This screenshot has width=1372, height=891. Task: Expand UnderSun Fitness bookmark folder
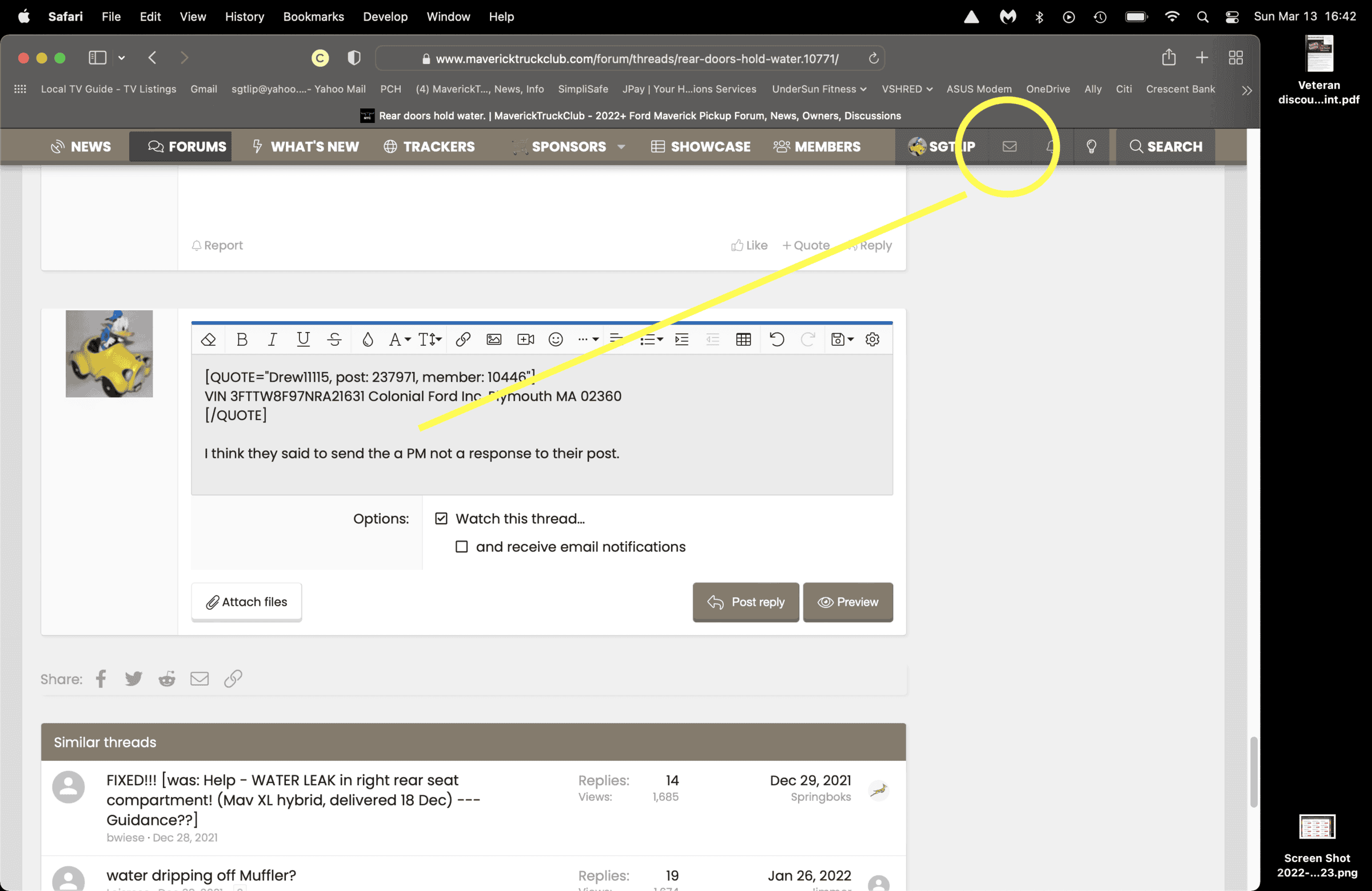click(819, 89)
